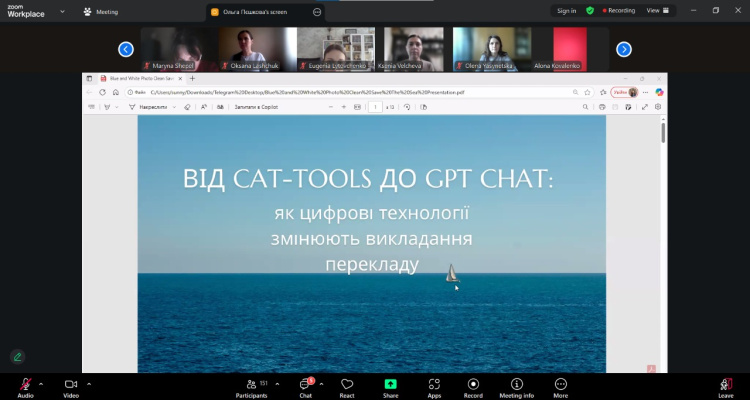The width and height of the screenshot is (750, 400).
Task: Select Ksenia Velcheva's video thumbnail
Action: 414,49
